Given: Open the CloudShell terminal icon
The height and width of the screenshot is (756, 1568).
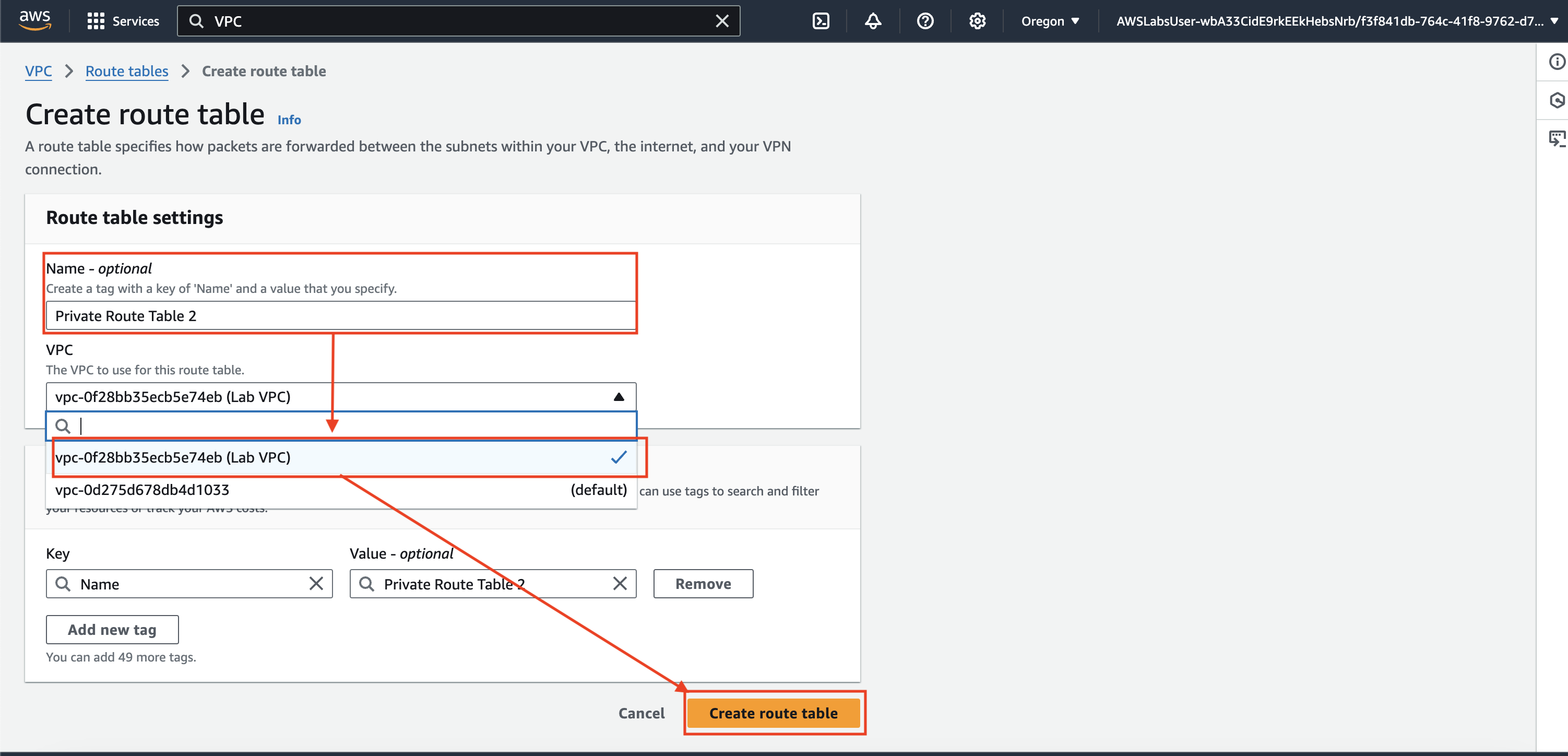Looking at the screenshot, I should tap(821, 21).
